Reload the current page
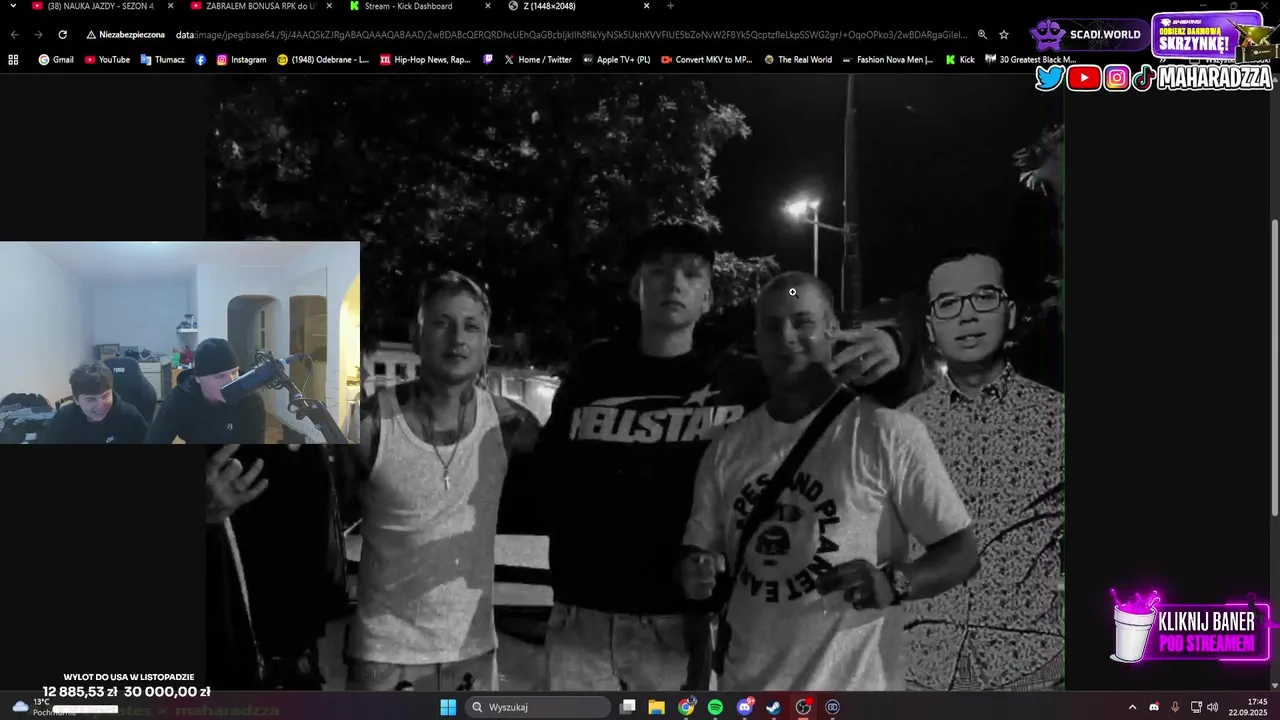 62,34
